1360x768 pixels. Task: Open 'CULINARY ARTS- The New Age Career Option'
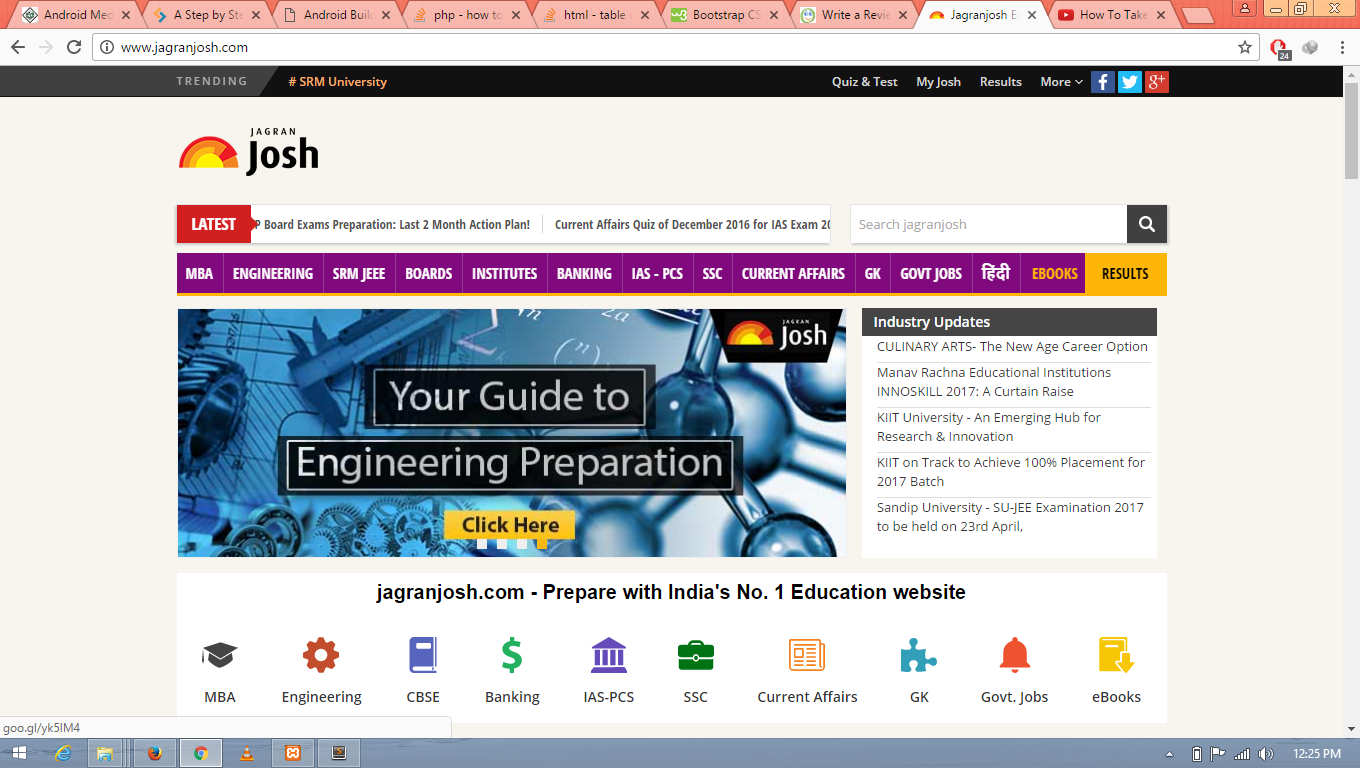point(1012,346)
